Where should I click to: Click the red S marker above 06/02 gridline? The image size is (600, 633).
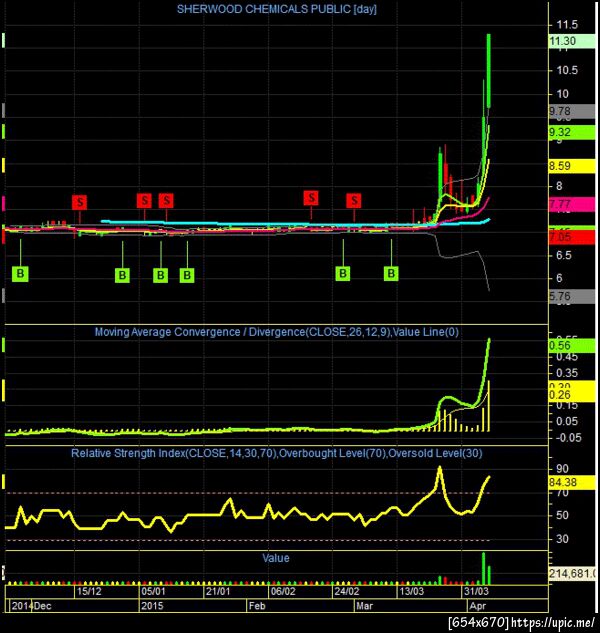tap(311, 198)
